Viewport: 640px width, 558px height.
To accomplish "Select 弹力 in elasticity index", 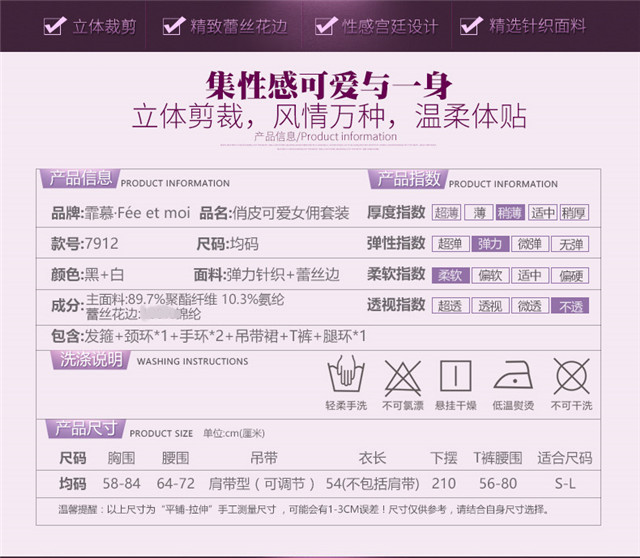I will 490,243.
